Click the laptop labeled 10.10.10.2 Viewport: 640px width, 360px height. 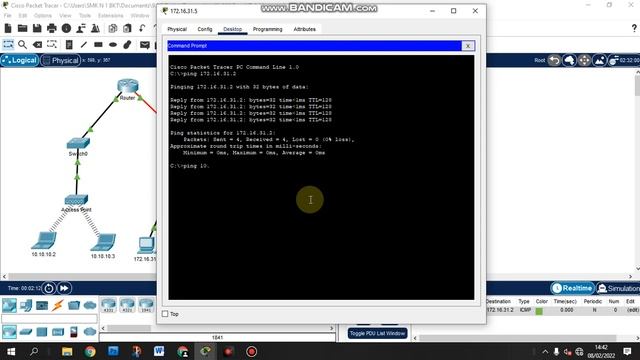(x=44, y=240)
